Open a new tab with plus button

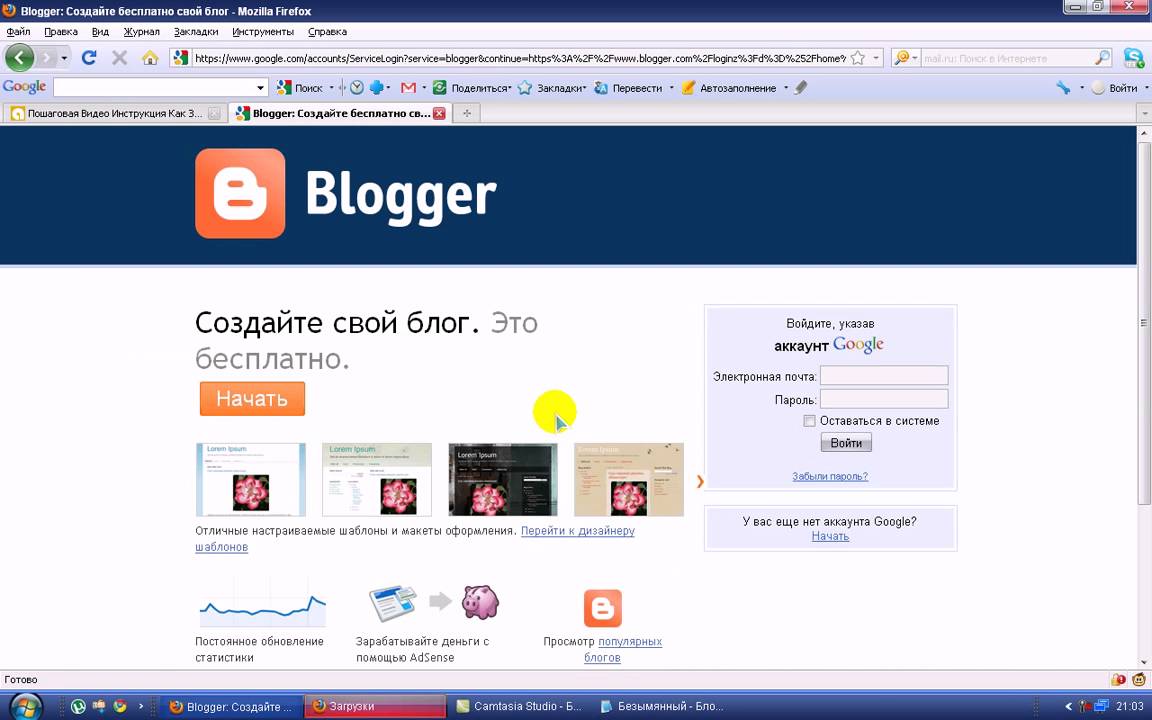point(467,113)
